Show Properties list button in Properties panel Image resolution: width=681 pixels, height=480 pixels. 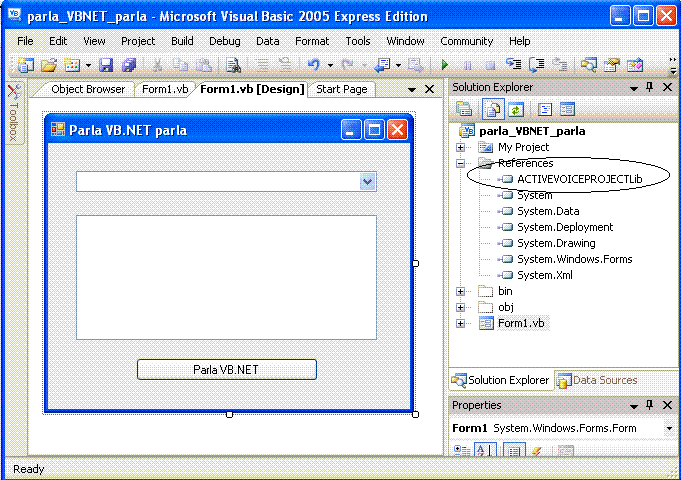click(x=514, y=450)
